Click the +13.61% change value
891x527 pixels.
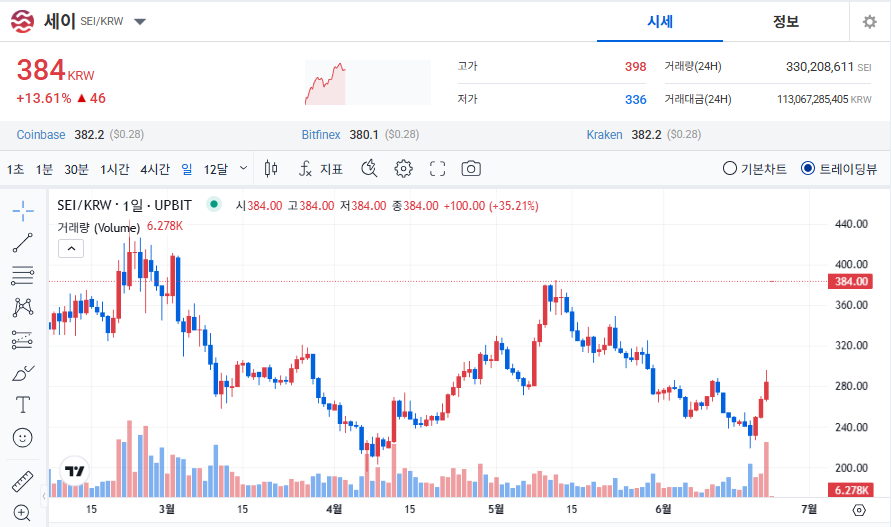pyautogui.click(x=44, y=98)
